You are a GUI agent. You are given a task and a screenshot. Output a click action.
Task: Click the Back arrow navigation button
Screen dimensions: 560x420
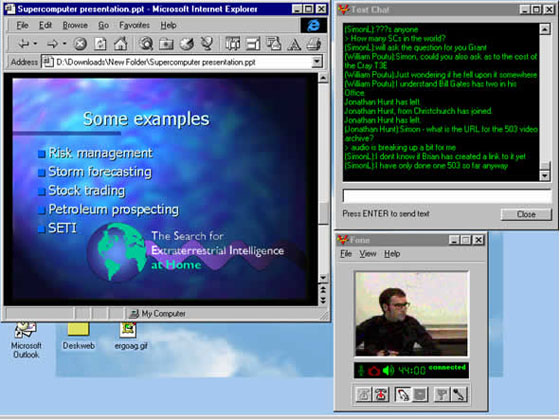pyautogui.click(x=24, y=44)
